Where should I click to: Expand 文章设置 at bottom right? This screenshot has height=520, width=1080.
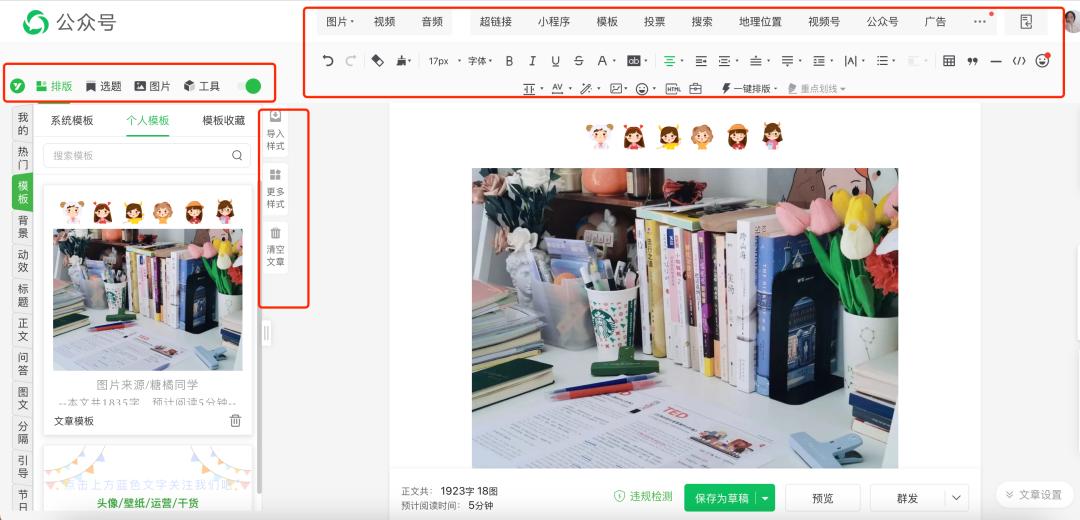[x=1032, y=495]
